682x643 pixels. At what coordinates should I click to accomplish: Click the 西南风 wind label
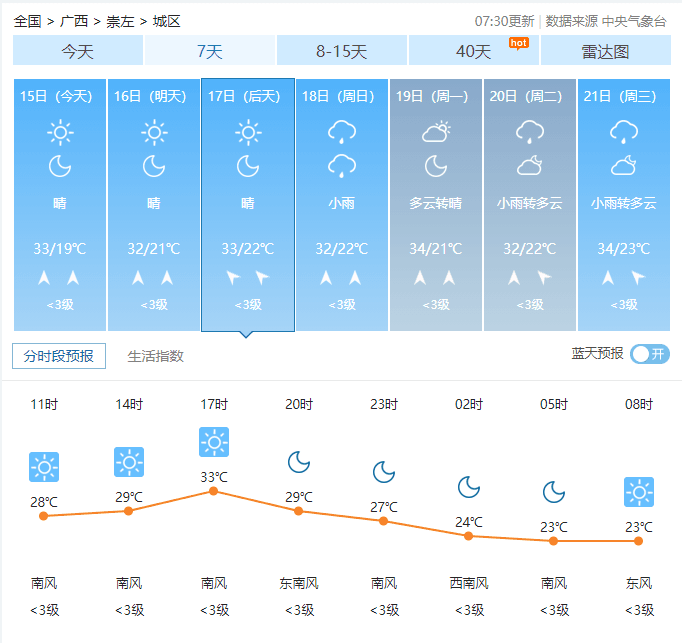coord(469,583)
